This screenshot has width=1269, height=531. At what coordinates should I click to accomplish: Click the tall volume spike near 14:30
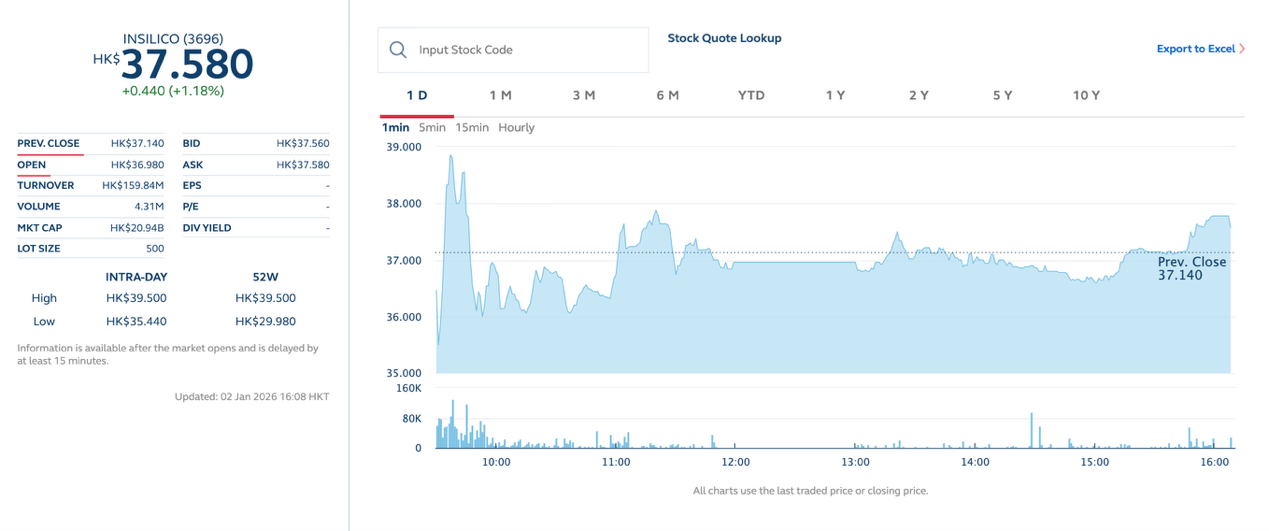click(x=1030, y=430)
